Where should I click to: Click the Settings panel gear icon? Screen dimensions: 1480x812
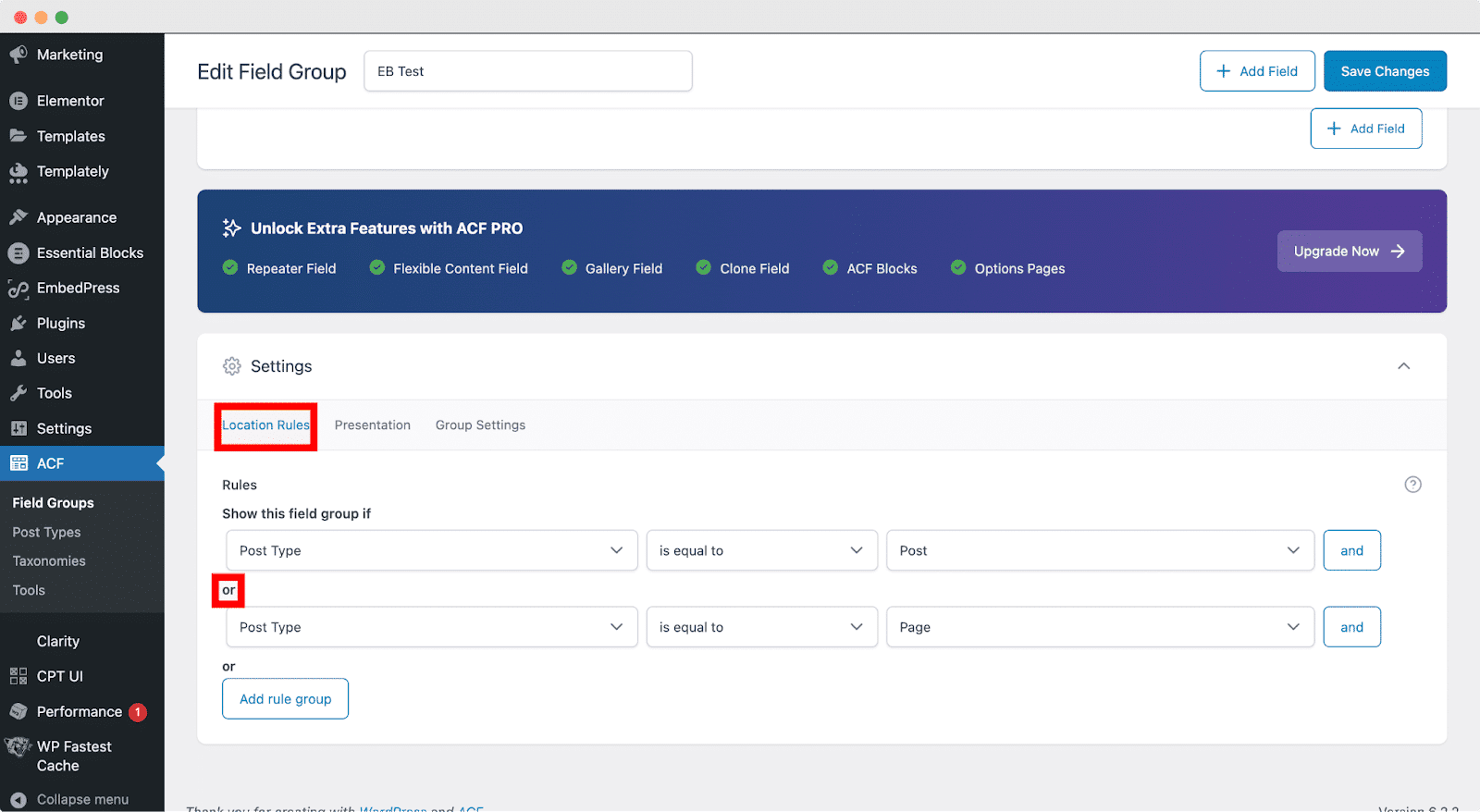pyautogui.click(x=231, y=366)
